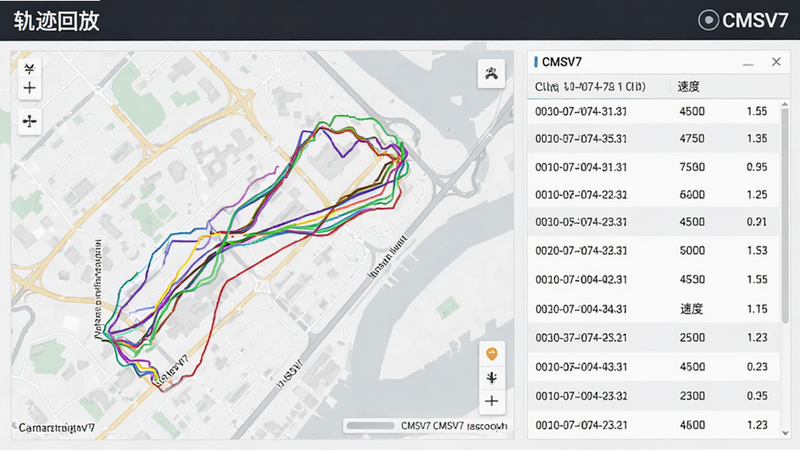Select the row with speed 7500
The height and width of the screenshot is (450, 800).
coord(654,167)
